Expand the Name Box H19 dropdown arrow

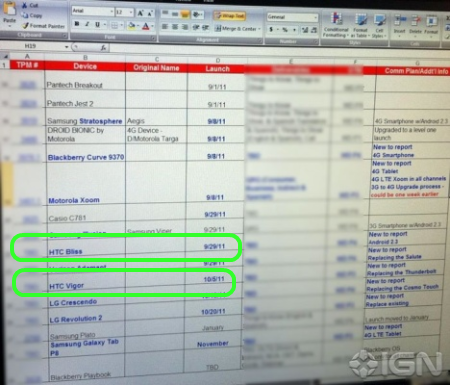click(66, 47)
